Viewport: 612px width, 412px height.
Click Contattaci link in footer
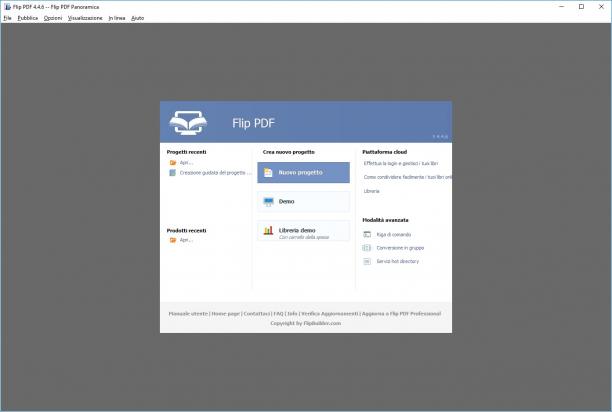(x=256, y=314)
